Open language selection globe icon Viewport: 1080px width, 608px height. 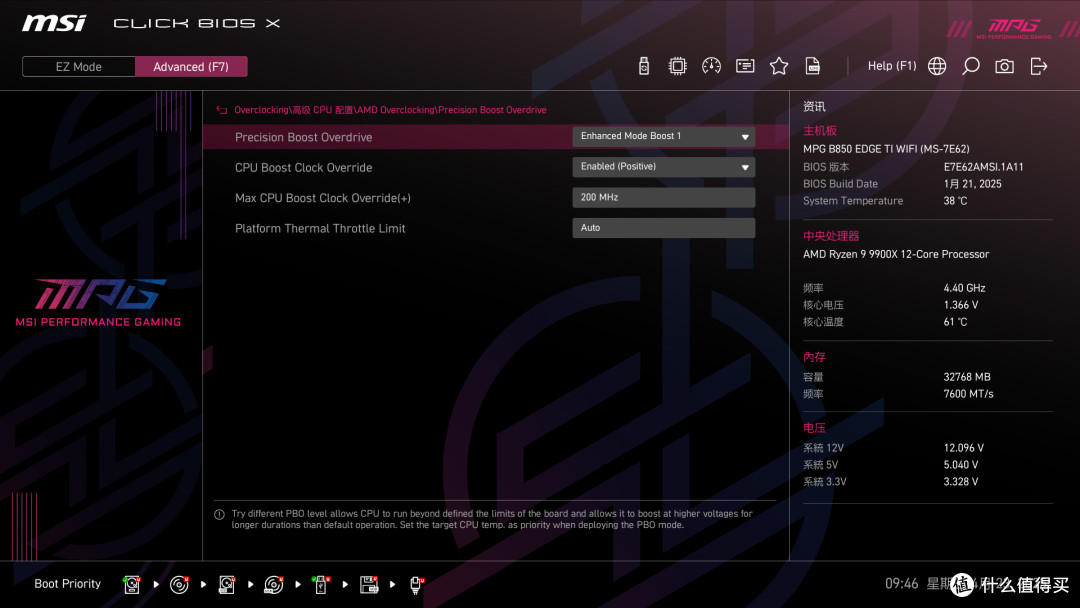coord(937,66)
